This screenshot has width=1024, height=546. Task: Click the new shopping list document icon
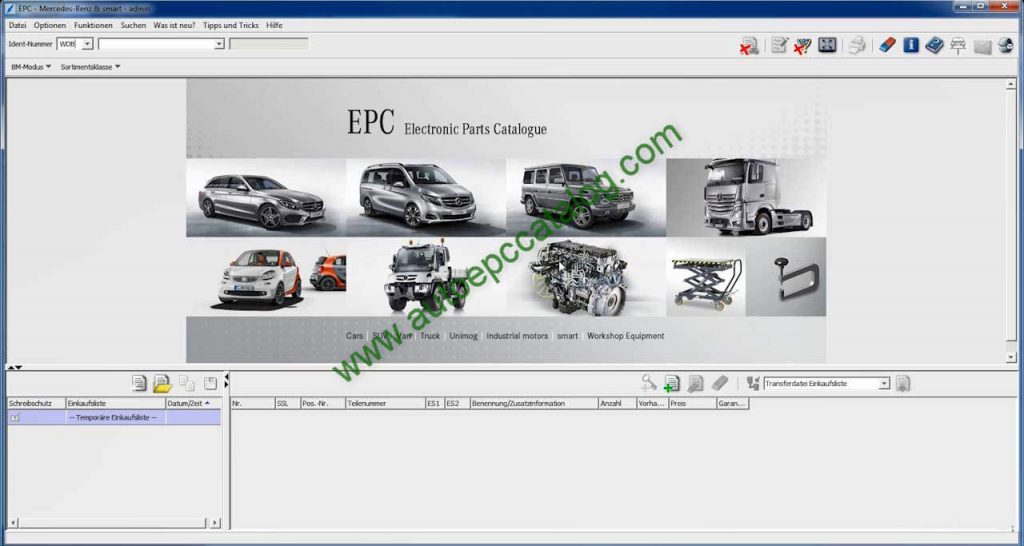click(x=139, y=383)
